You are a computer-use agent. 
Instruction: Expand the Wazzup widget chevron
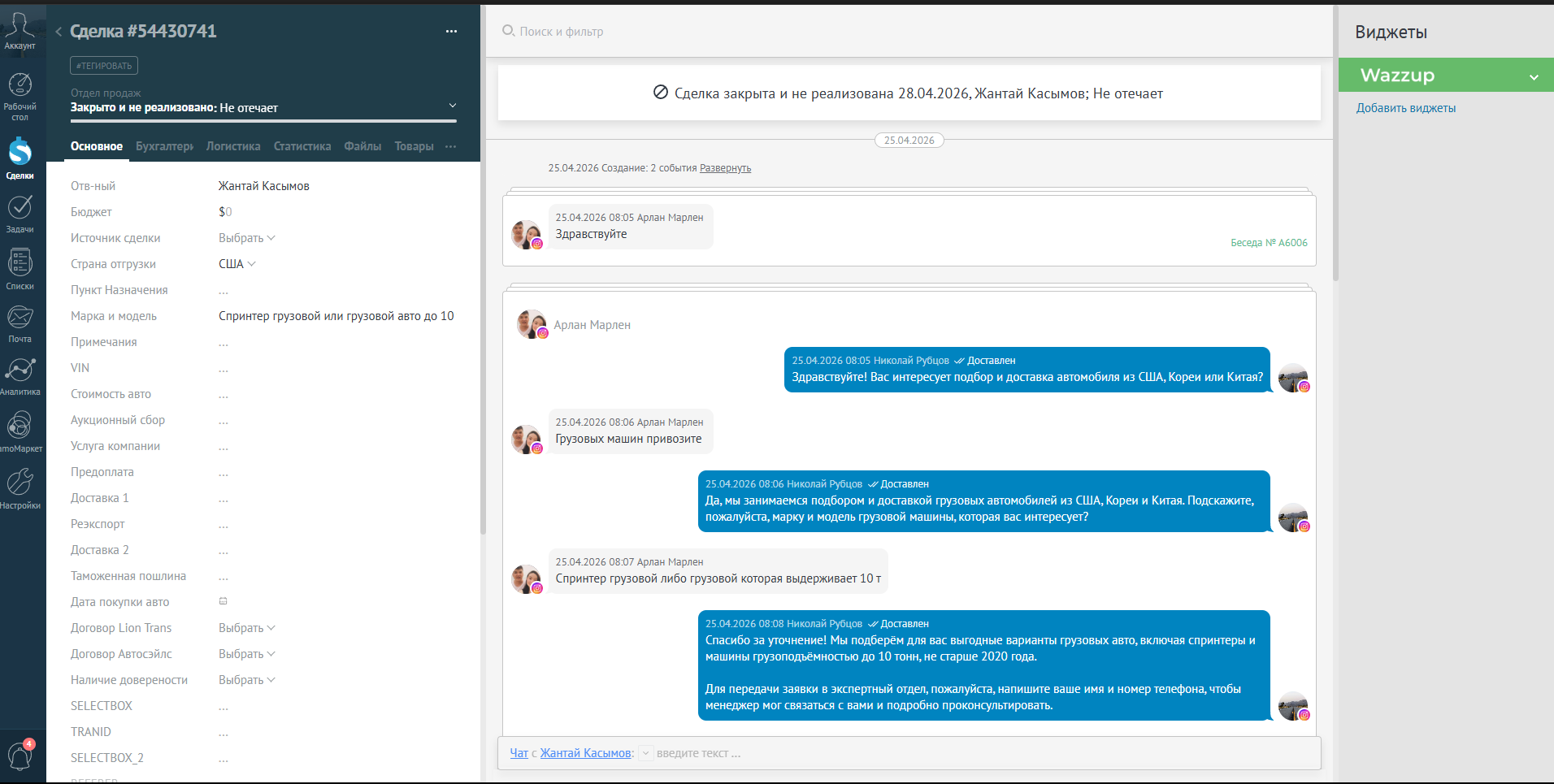[1534, 77]
